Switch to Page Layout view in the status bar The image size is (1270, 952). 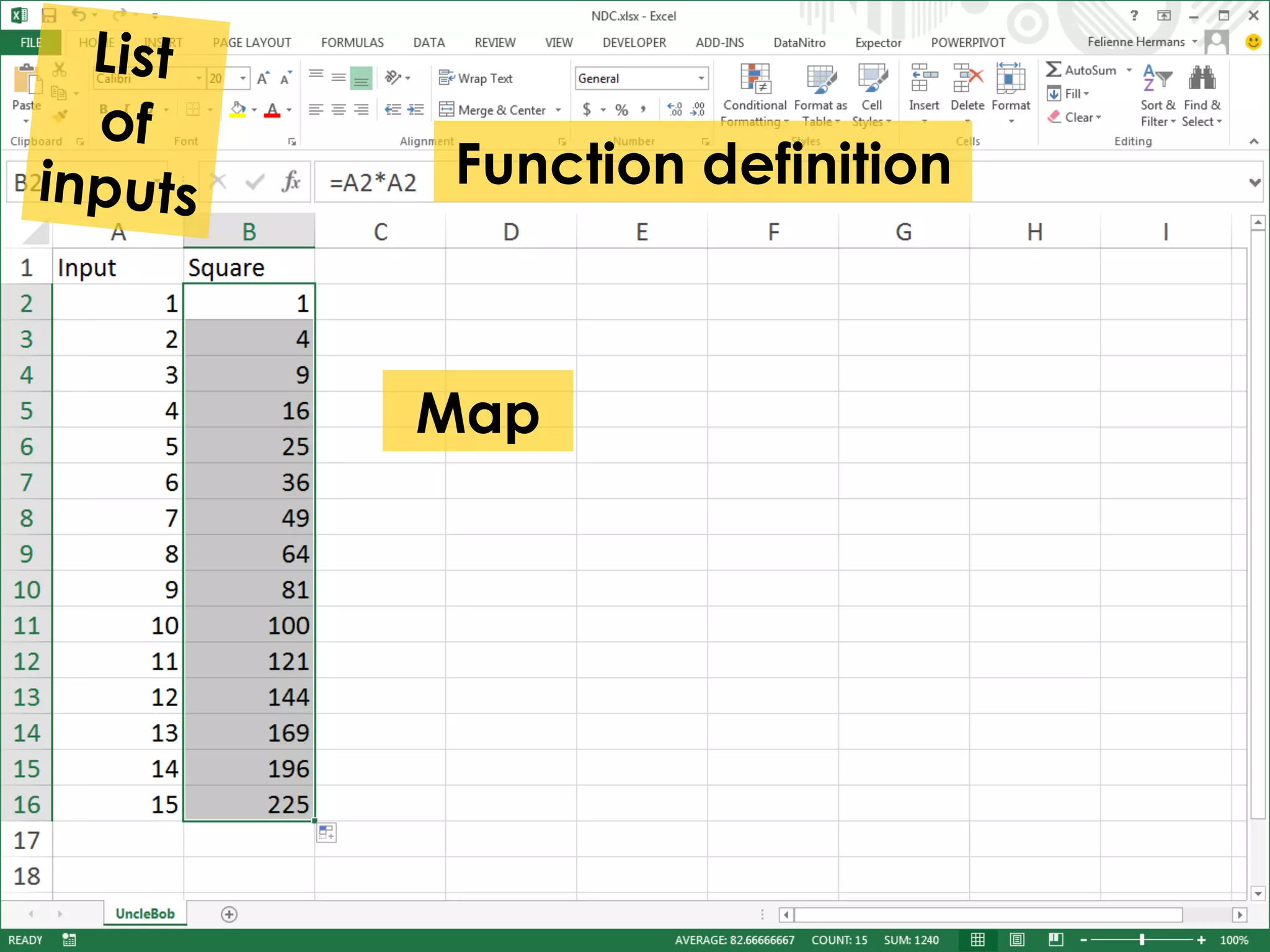pos(1017,940)
